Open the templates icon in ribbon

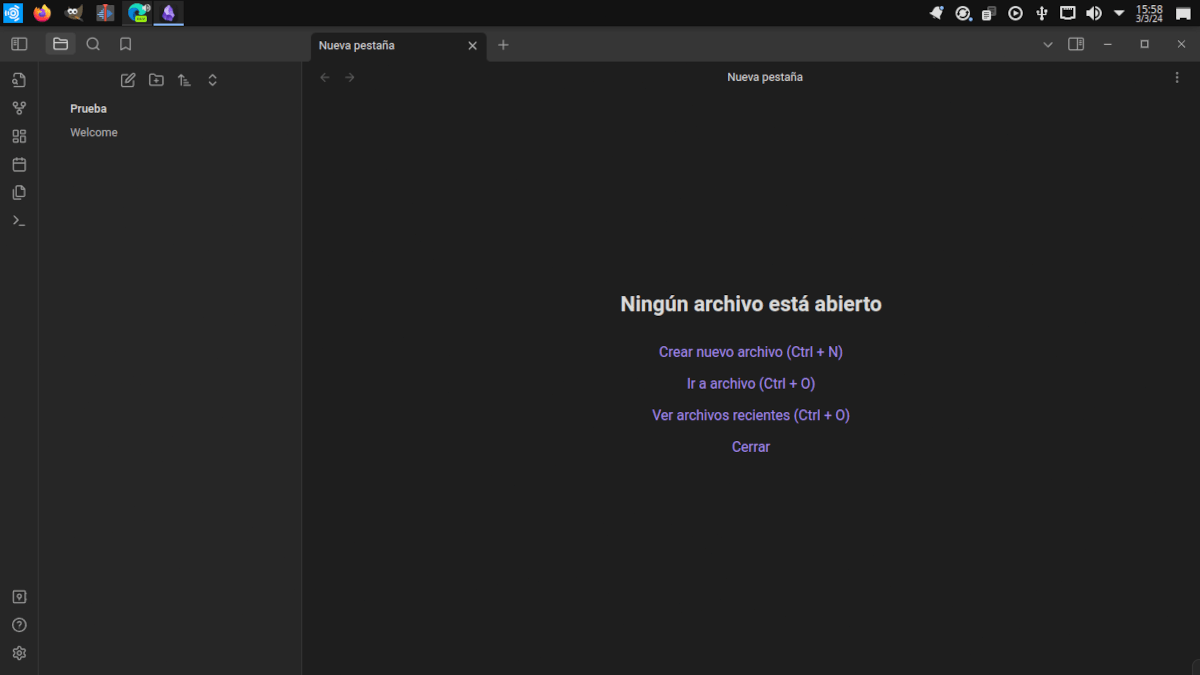(x=19, y=192)
